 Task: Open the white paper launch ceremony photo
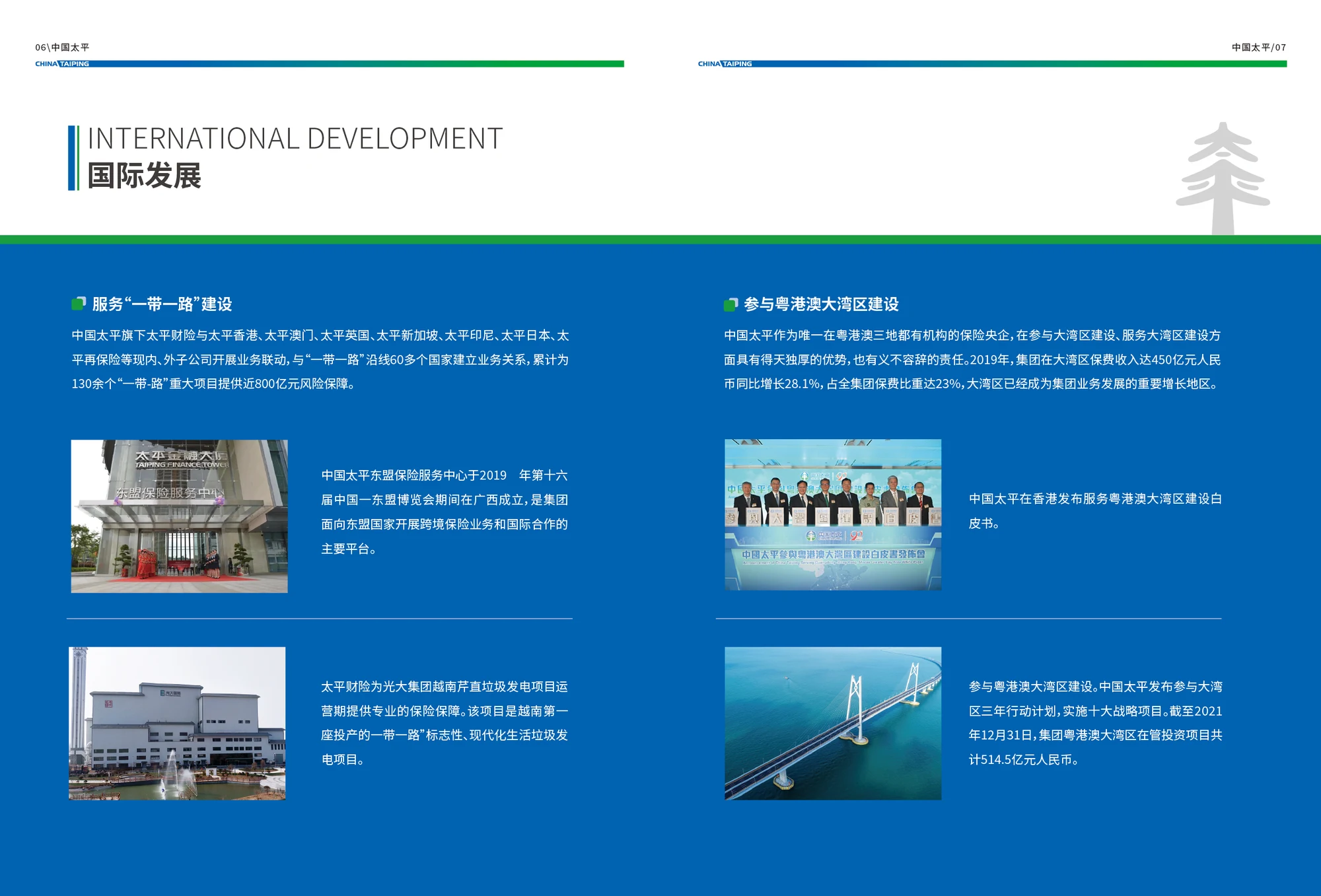tap(833, 515)
